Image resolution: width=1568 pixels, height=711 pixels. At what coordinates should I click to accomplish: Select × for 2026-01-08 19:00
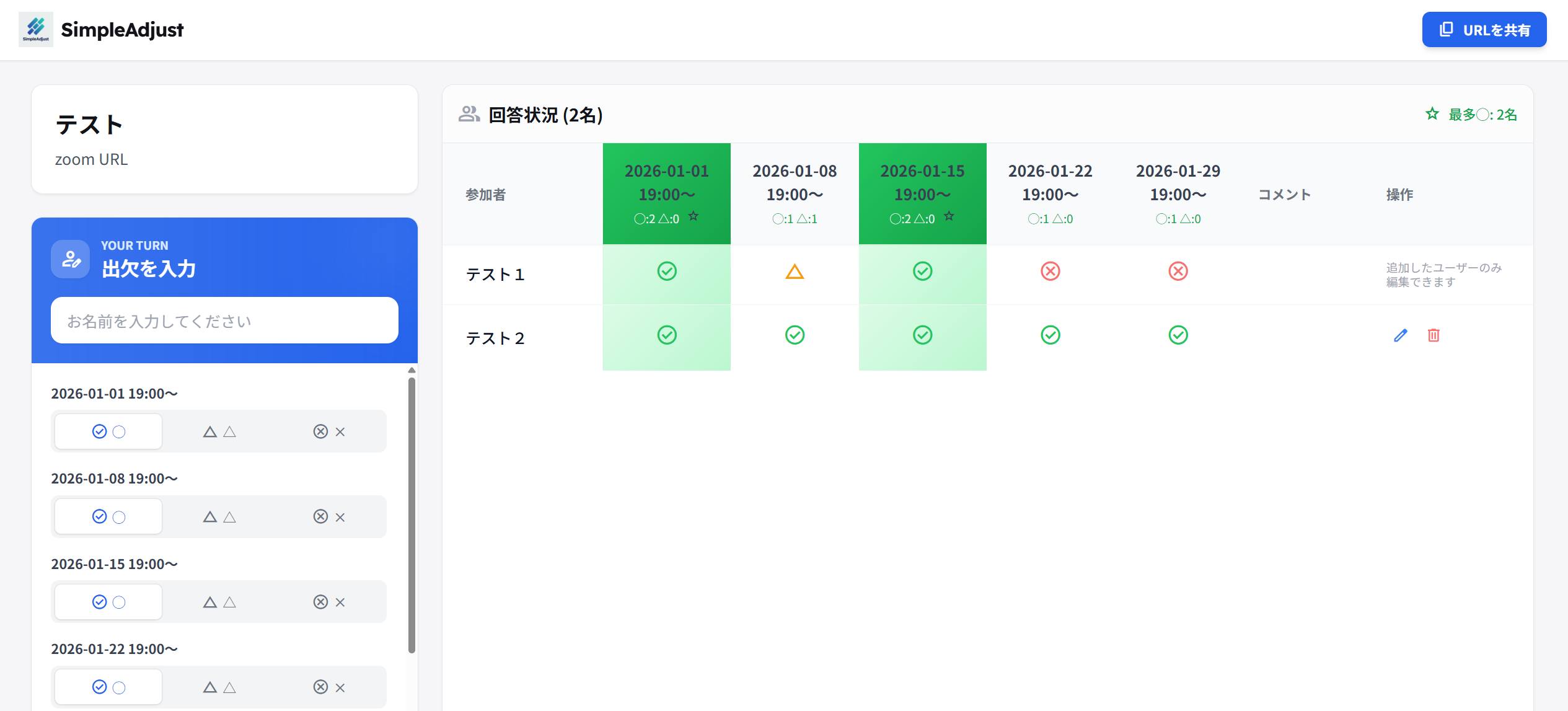click(327, 516)
